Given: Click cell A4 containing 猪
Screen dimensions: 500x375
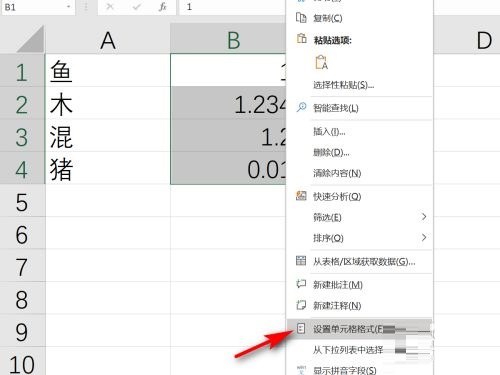Looking at the screenshot, I should pyautogui.click(x=108, y=168).
